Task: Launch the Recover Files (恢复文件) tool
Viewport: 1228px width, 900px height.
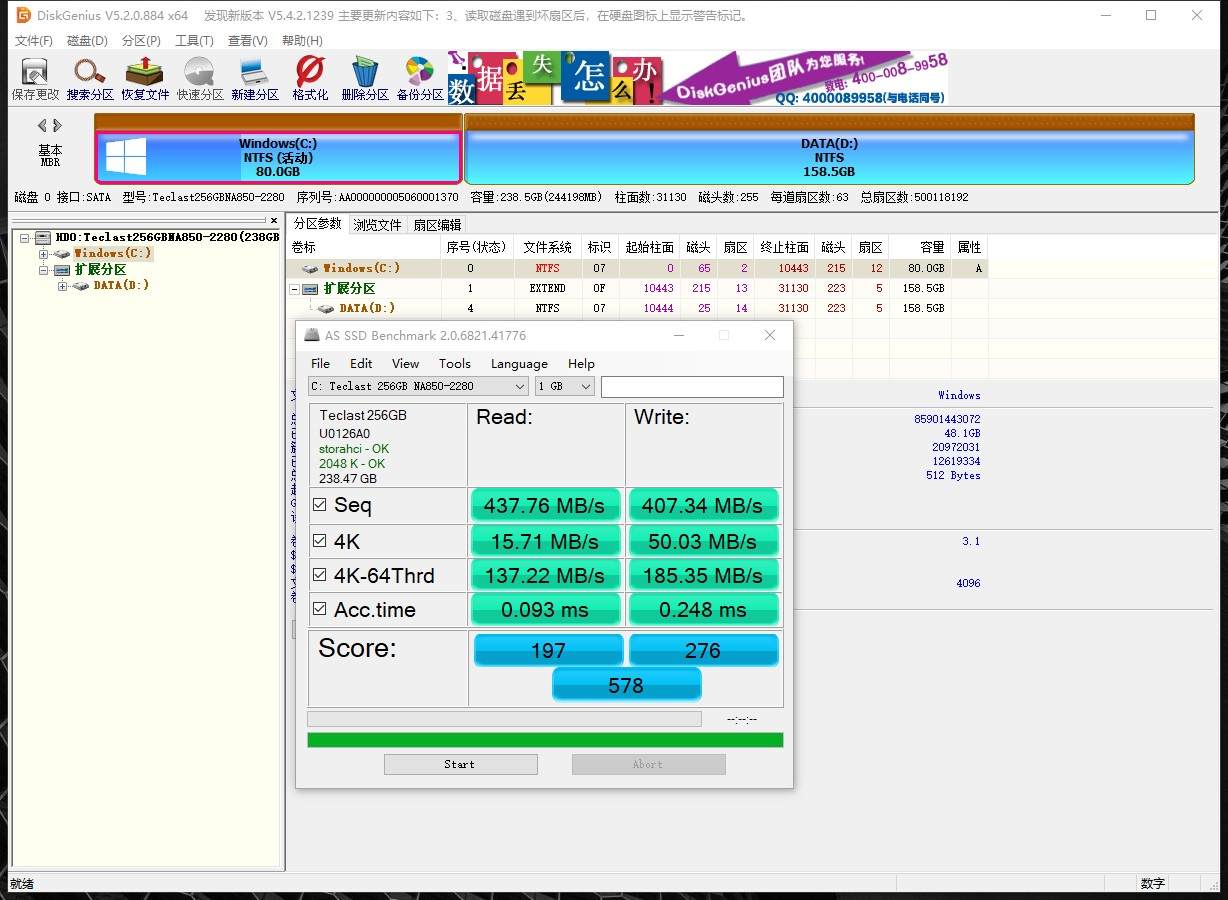Action: tap(145, 79)
